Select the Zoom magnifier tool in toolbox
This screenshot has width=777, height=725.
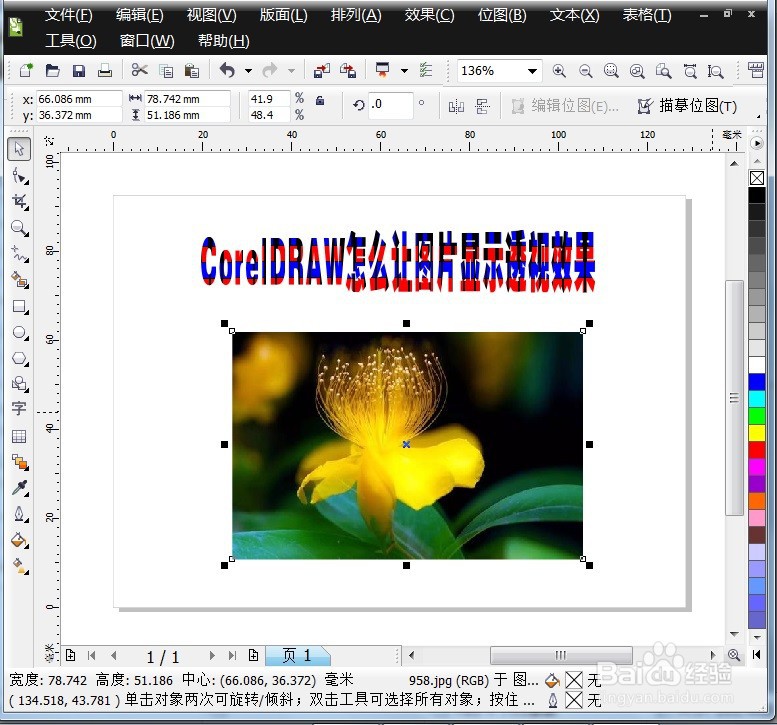tap(20, 228)
